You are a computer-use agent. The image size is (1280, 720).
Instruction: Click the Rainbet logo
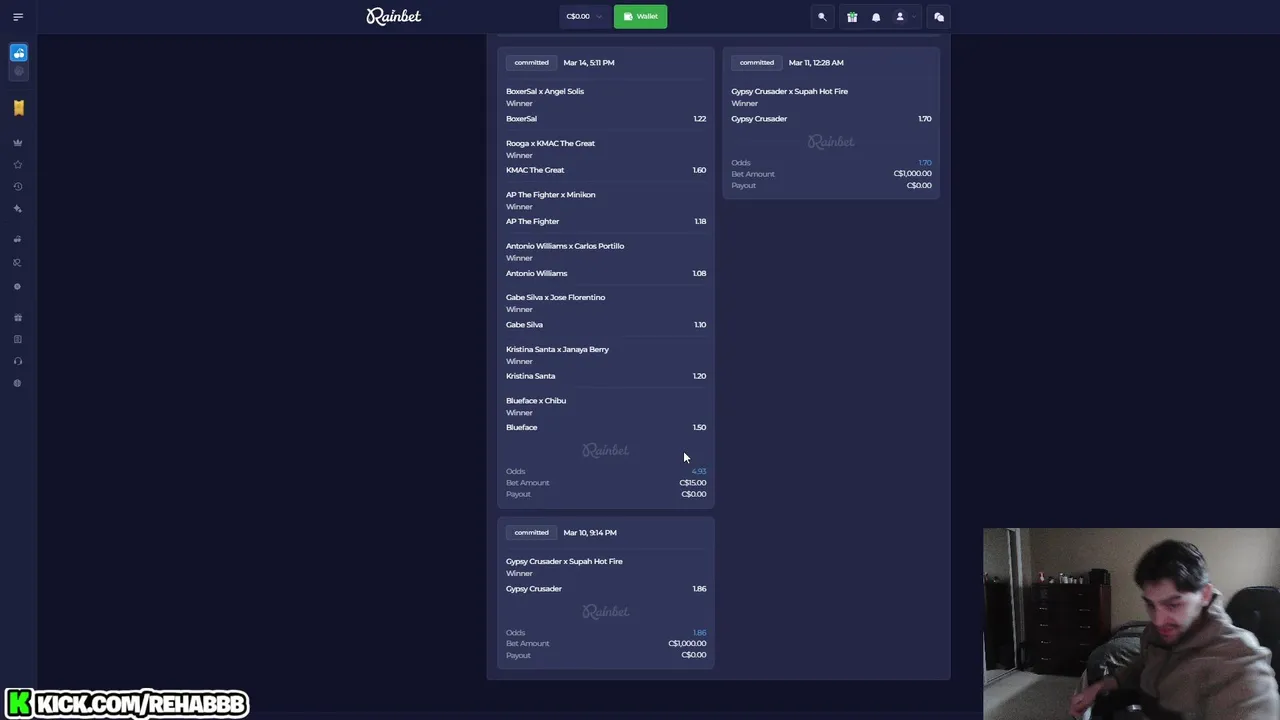[393, 16]
